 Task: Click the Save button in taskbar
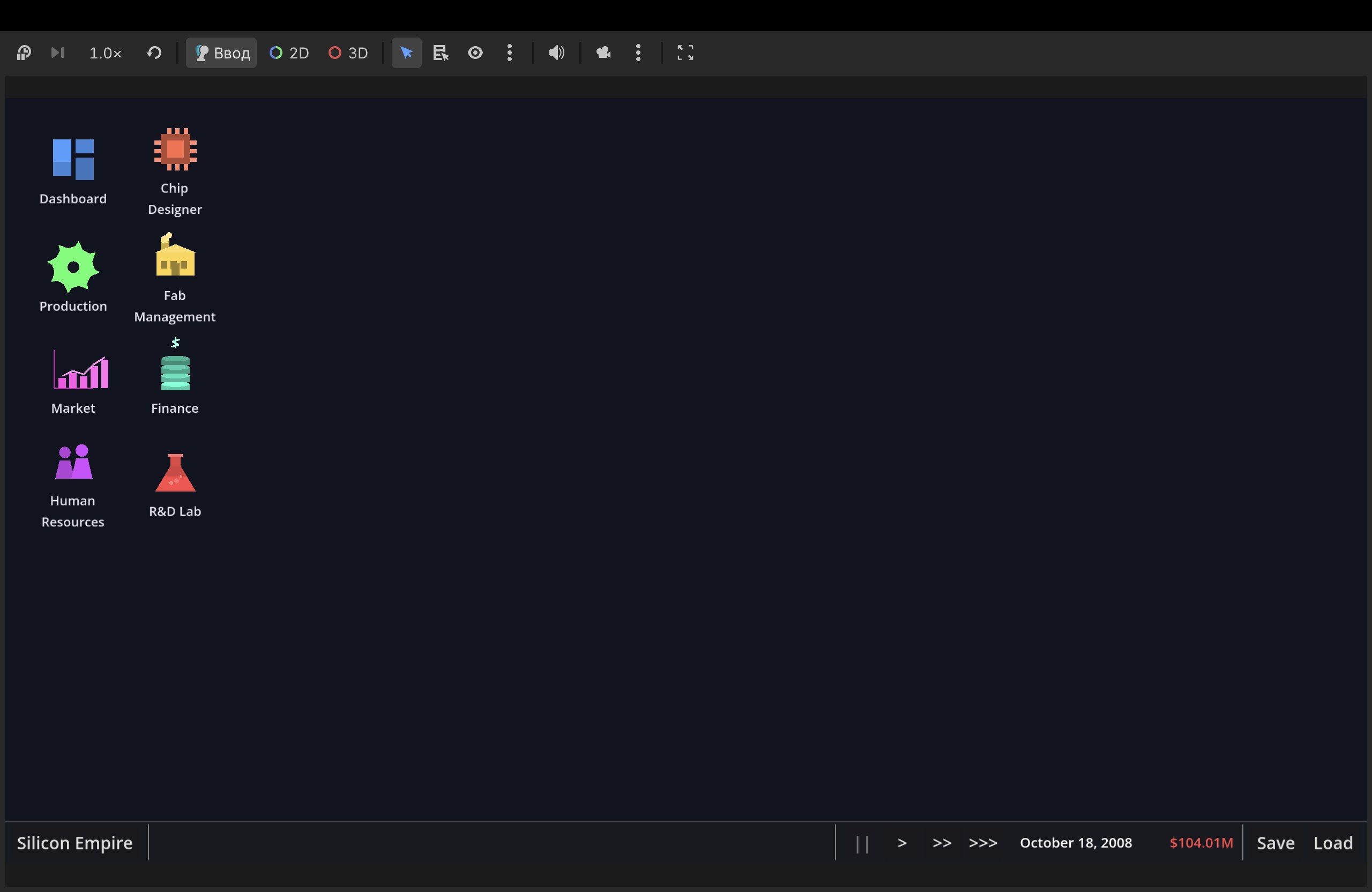click(x=1275, y=843)
